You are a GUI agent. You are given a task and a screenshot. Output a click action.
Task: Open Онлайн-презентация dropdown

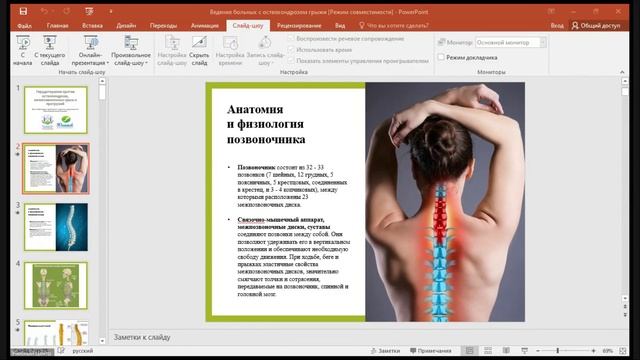tap(90, 51)
